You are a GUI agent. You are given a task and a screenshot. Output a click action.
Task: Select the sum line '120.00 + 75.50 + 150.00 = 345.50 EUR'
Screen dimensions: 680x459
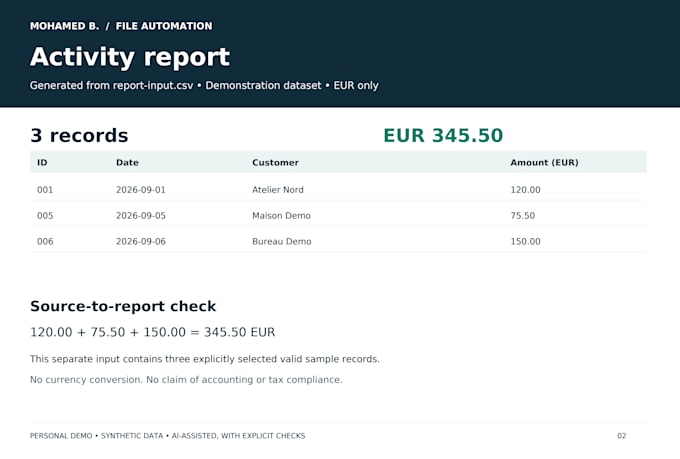[x=152, y=332]
